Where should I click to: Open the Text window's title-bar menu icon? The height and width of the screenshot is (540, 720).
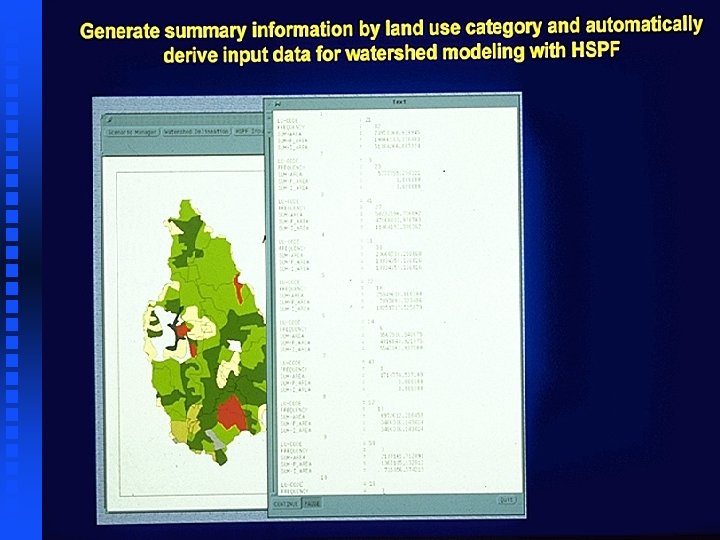coord(277,104)
